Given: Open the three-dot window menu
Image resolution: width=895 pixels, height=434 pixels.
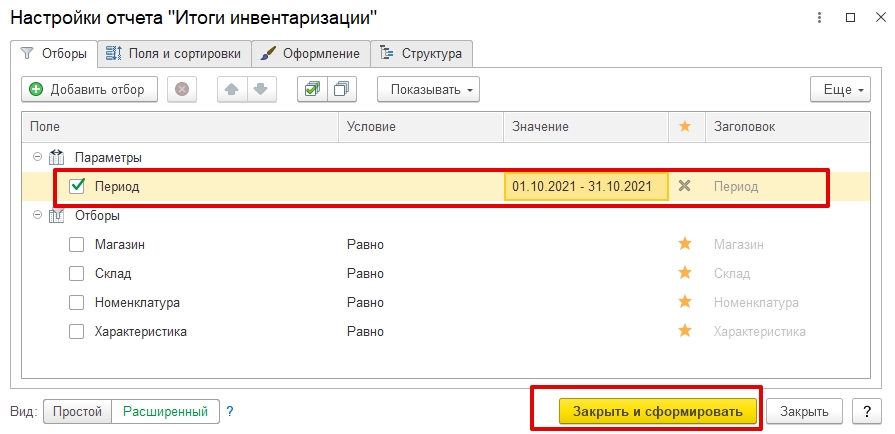Looking at the screenshot, I should pyautogui.click(x=820, y=18).
